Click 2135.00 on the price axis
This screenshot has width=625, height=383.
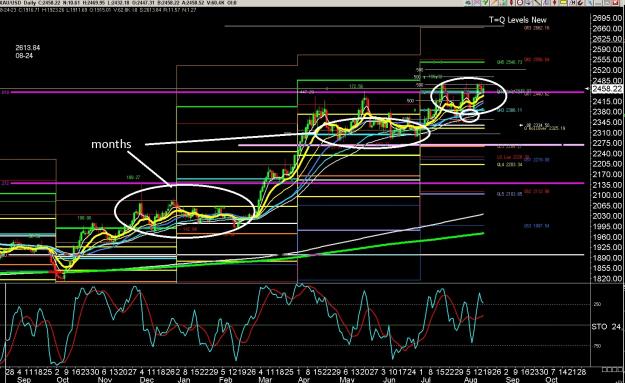point(607,185)
